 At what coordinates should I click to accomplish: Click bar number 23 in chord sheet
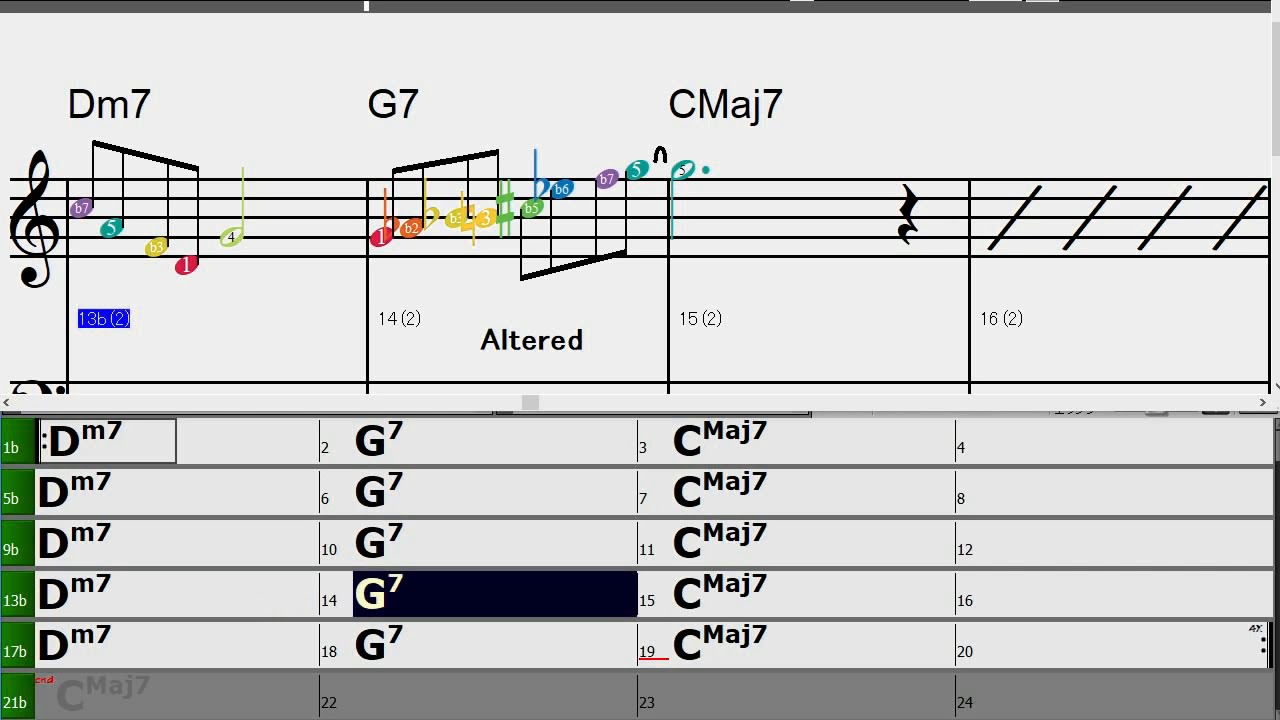(x=647, y=703)
